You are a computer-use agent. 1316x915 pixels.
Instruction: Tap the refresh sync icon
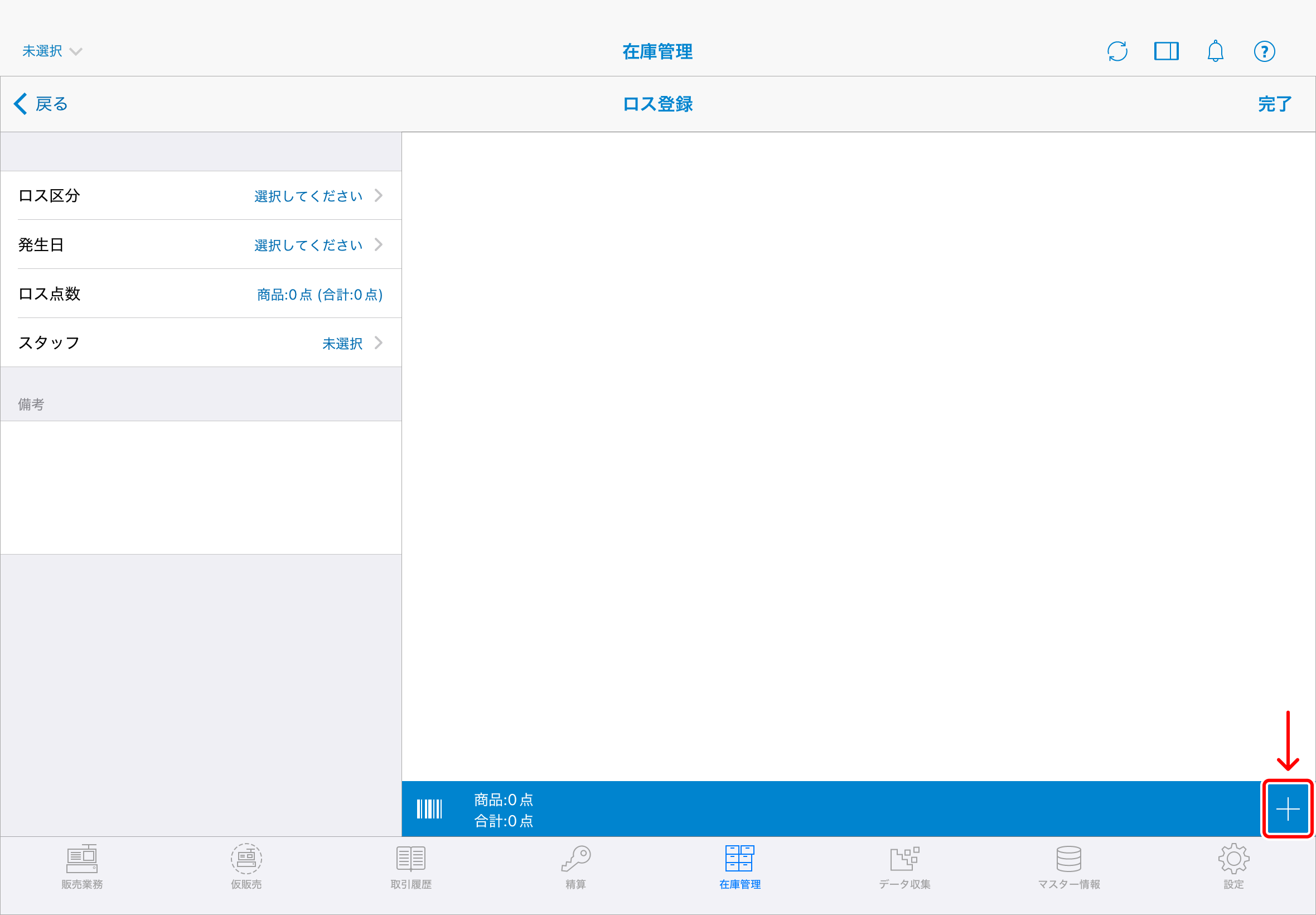pyautogui.click(x=1116, y=51)
